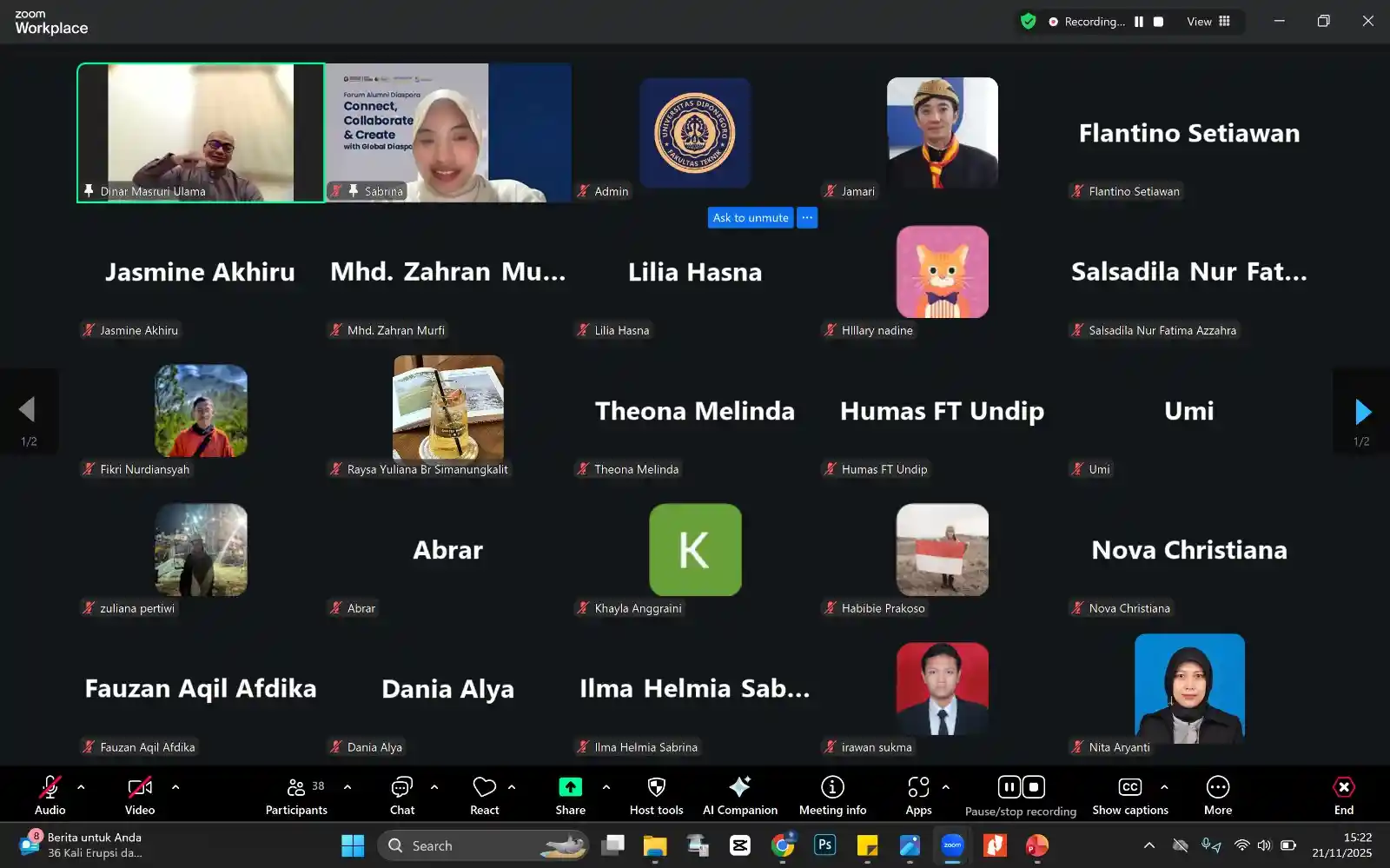Turn on the Video camera
This screenshot has width=1390, height=868.
coord(140,794)
